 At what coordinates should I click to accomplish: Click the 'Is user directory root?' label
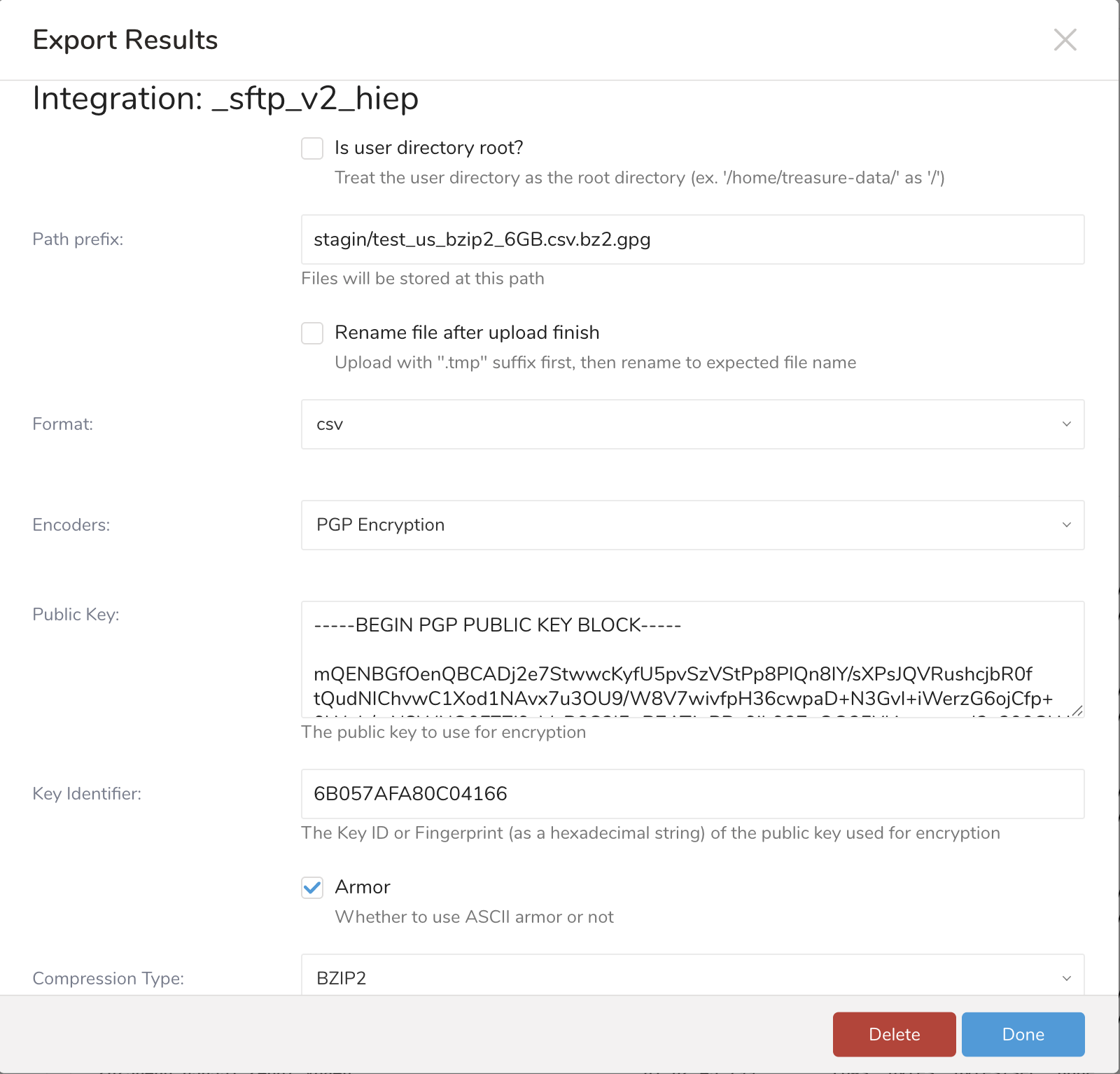[428, 148]
